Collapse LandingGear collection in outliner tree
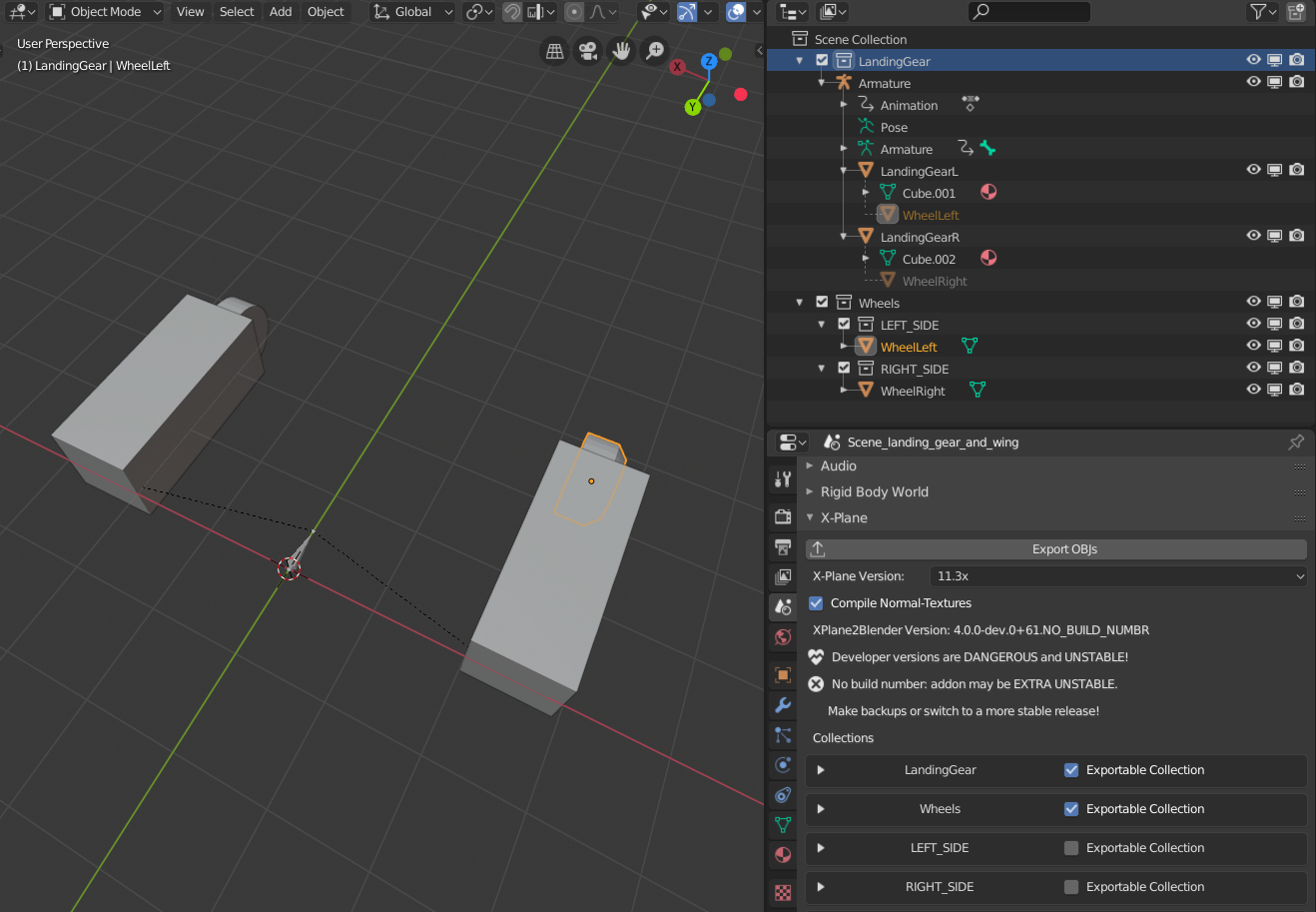The image size is (1316, 912). (800, 61)
